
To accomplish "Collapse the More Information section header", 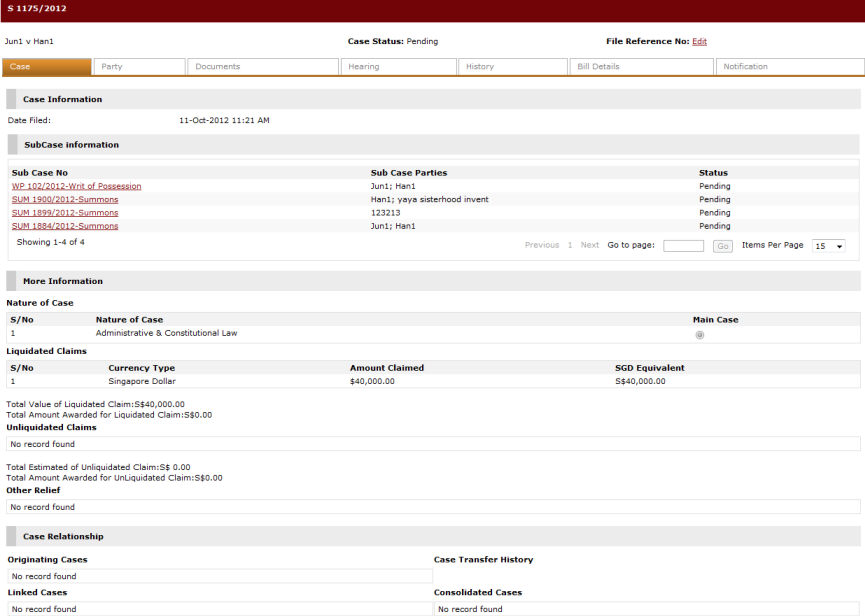I will click(63, 281).
